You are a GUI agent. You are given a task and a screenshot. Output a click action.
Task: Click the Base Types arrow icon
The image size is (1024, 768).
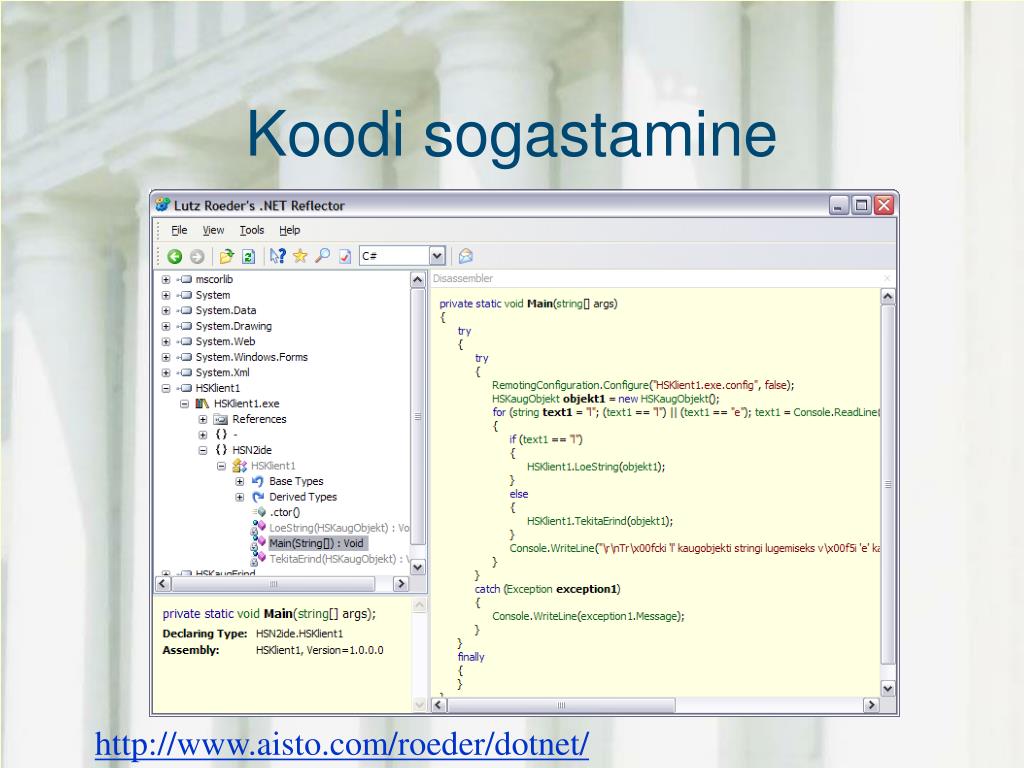(258, 481)
